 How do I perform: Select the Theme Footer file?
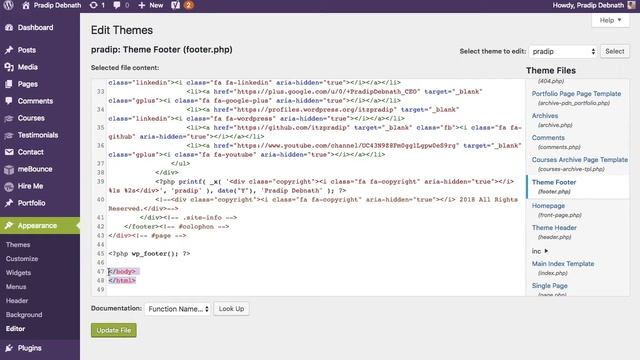pyautogui.click(x=554, y=182)
